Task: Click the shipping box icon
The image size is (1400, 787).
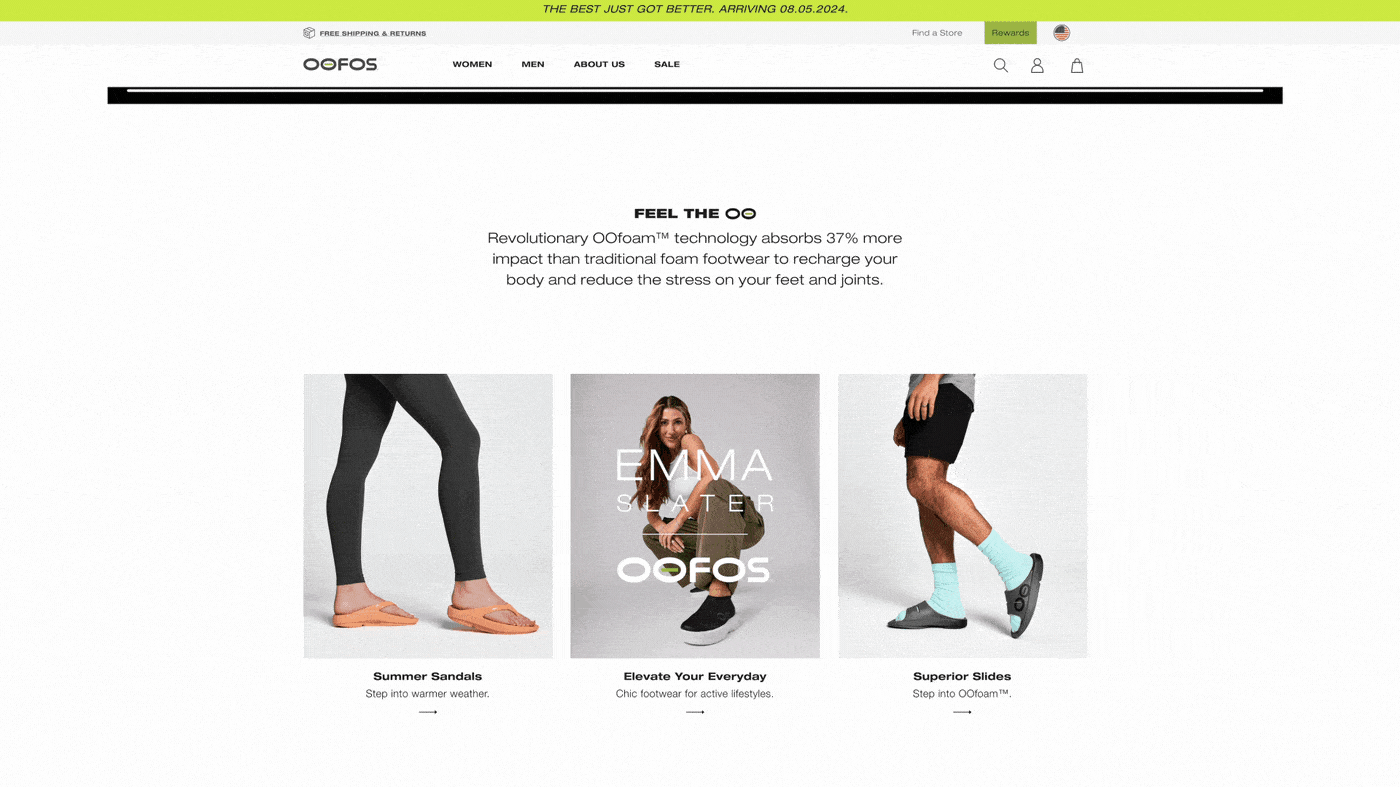Action: coord(309,33)
